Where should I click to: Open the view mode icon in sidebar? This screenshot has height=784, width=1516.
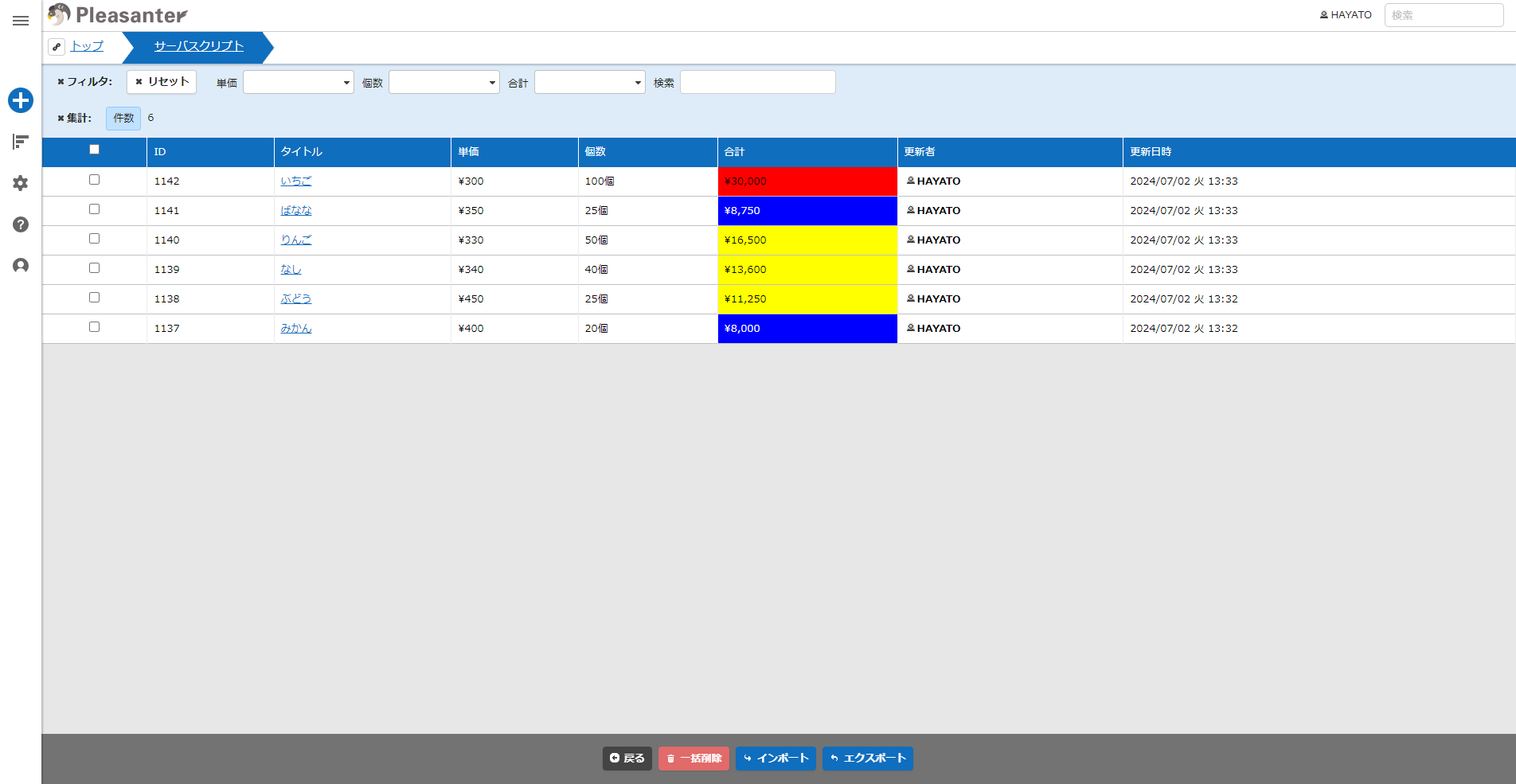21,142
